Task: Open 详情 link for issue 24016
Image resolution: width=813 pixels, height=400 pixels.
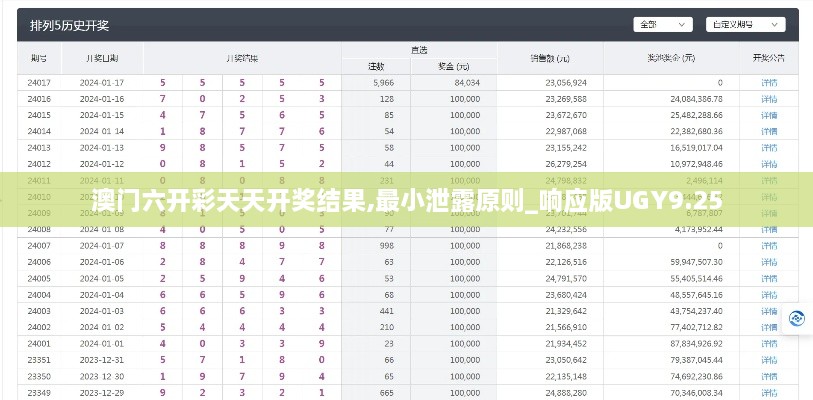Action: point(769,99)
